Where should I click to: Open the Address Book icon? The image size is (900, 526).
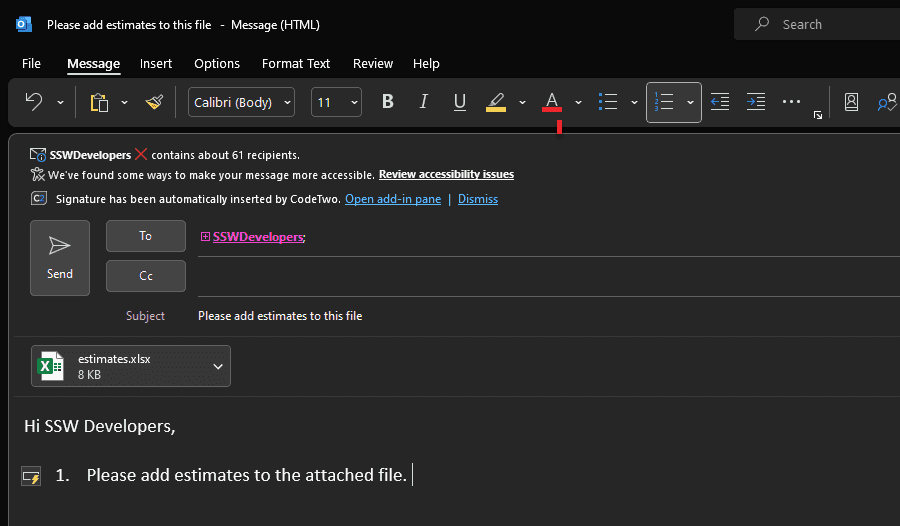[x=851, y=102]
